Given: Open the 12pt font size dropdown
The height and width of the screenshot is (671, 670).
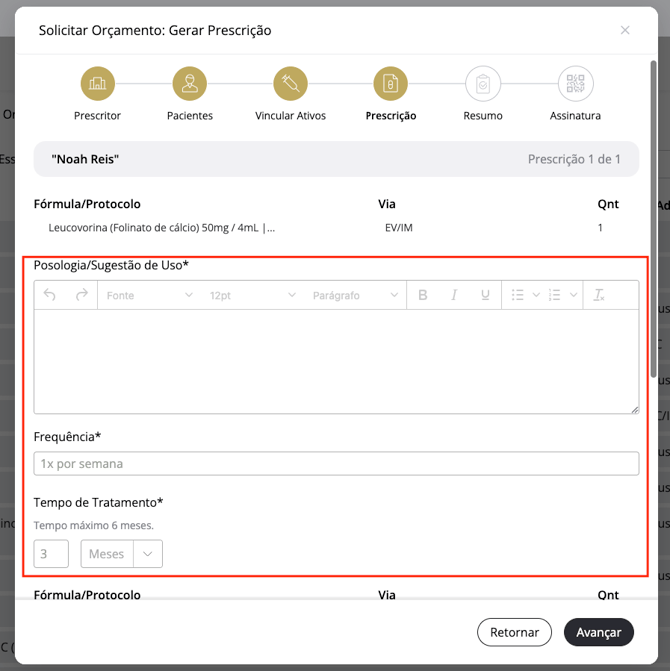Looking at the screenshot, I should click(252, 295).
